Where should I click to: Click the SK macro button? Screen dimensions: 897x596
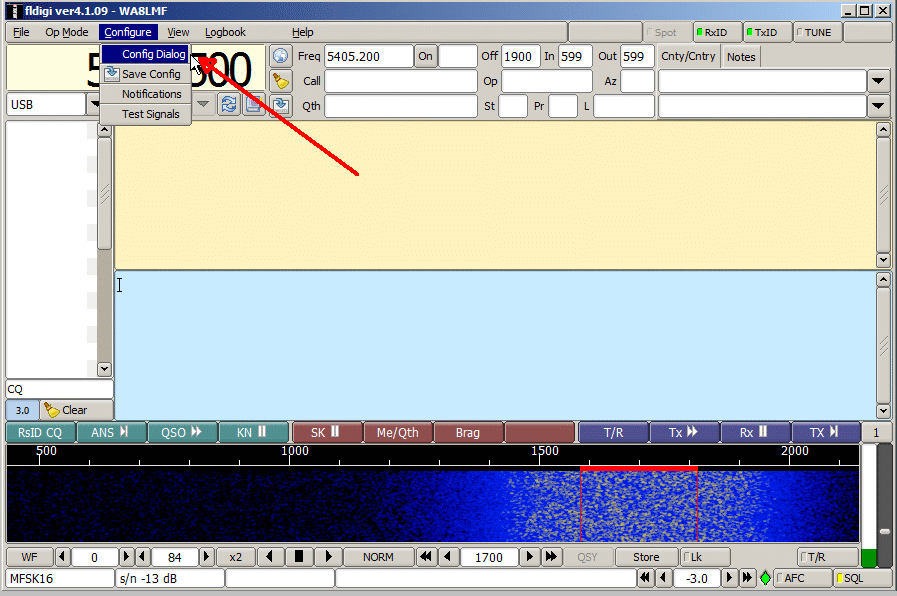tap(327, 432)
